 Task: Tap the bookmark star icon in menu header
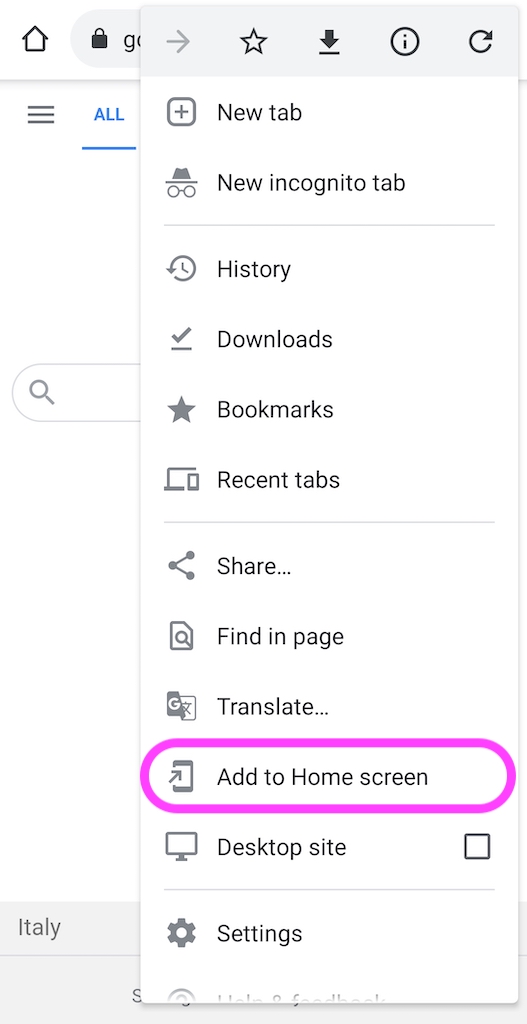coord(253,42)
